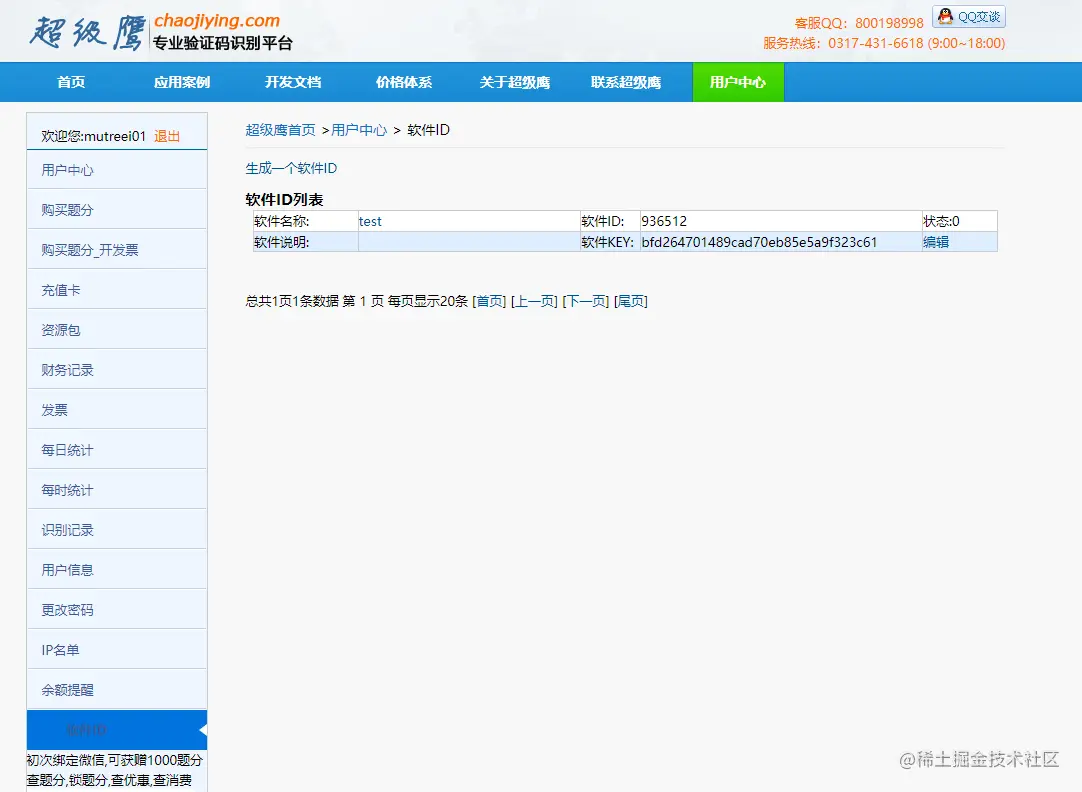Image resolution: width=1082 pixels, height=792 pixels.
Task: Click the 软件说明: label cell
Action: tap(306, 241)
